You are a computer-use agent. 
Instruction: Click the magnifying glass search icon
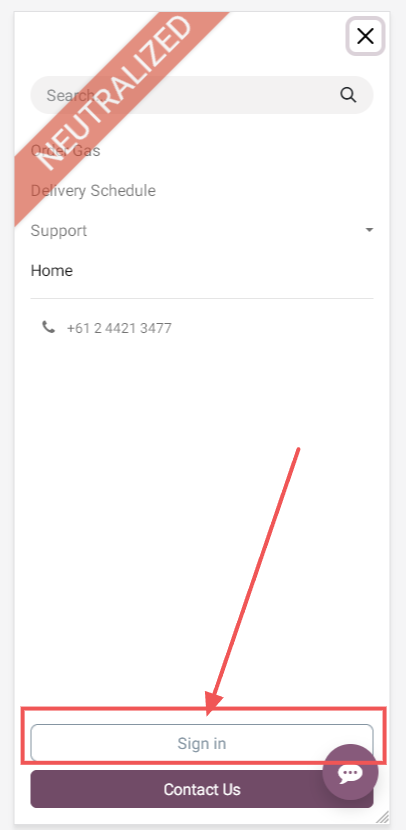point(348,95)
